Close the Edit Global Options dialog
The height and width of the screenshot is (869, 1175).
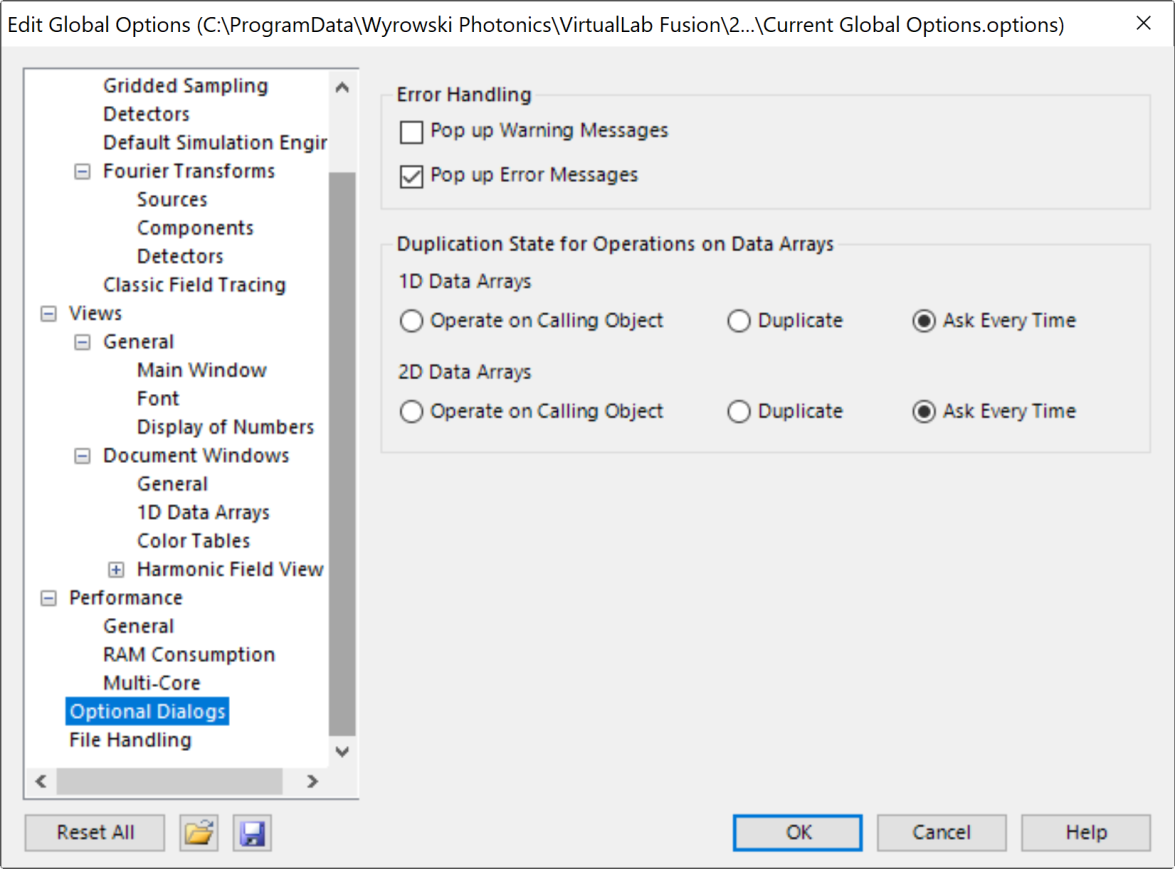[x=1144, y=24]
